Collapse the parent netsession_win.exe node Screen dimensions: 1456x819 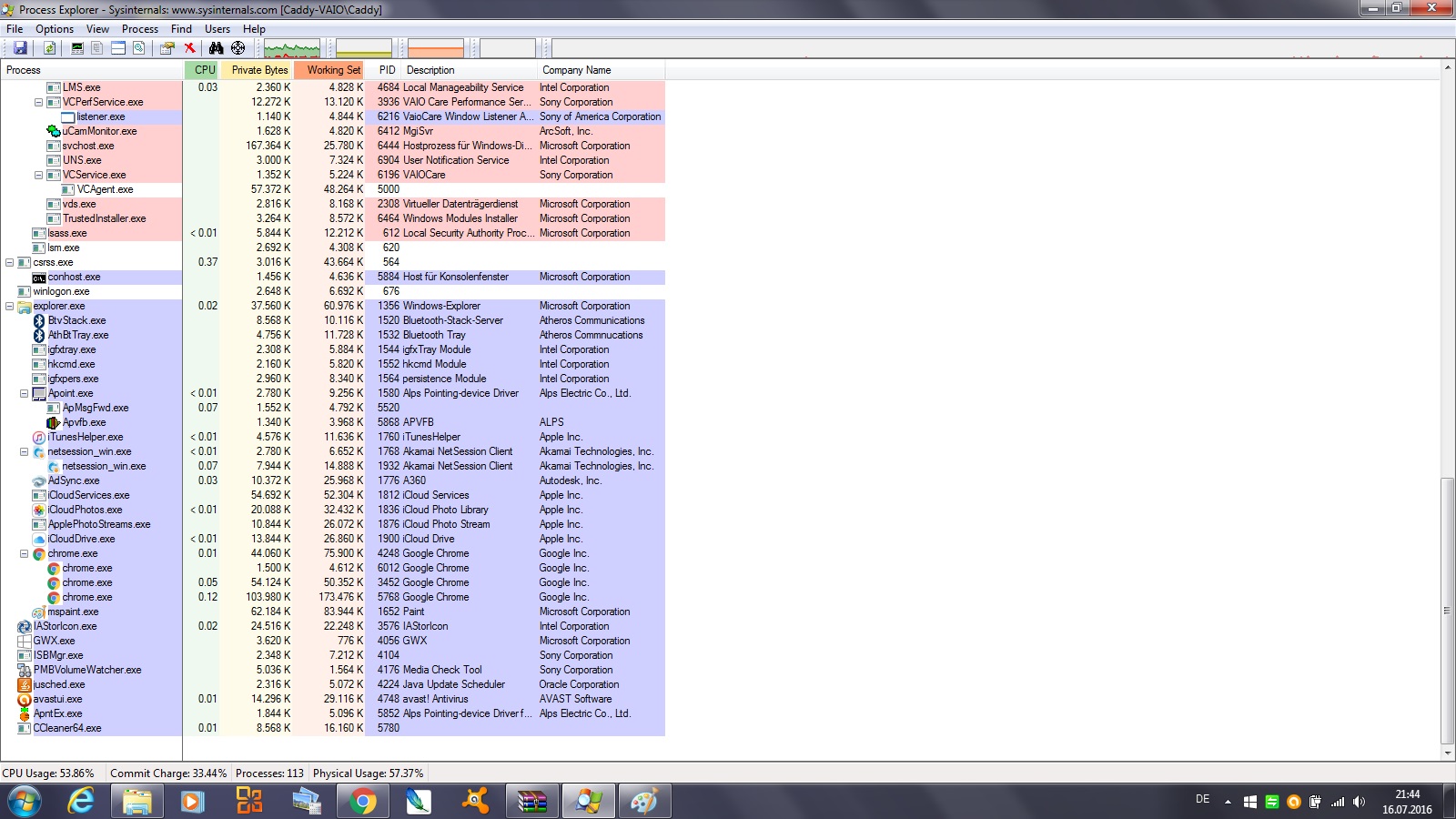[x=24, y=451]
